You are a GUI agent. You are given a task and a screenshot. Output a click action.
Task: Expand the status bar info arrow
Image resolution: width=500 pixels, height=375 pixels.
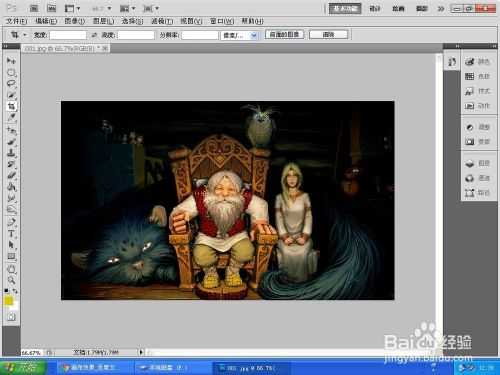pyautogui.click(x=141, y=352)
